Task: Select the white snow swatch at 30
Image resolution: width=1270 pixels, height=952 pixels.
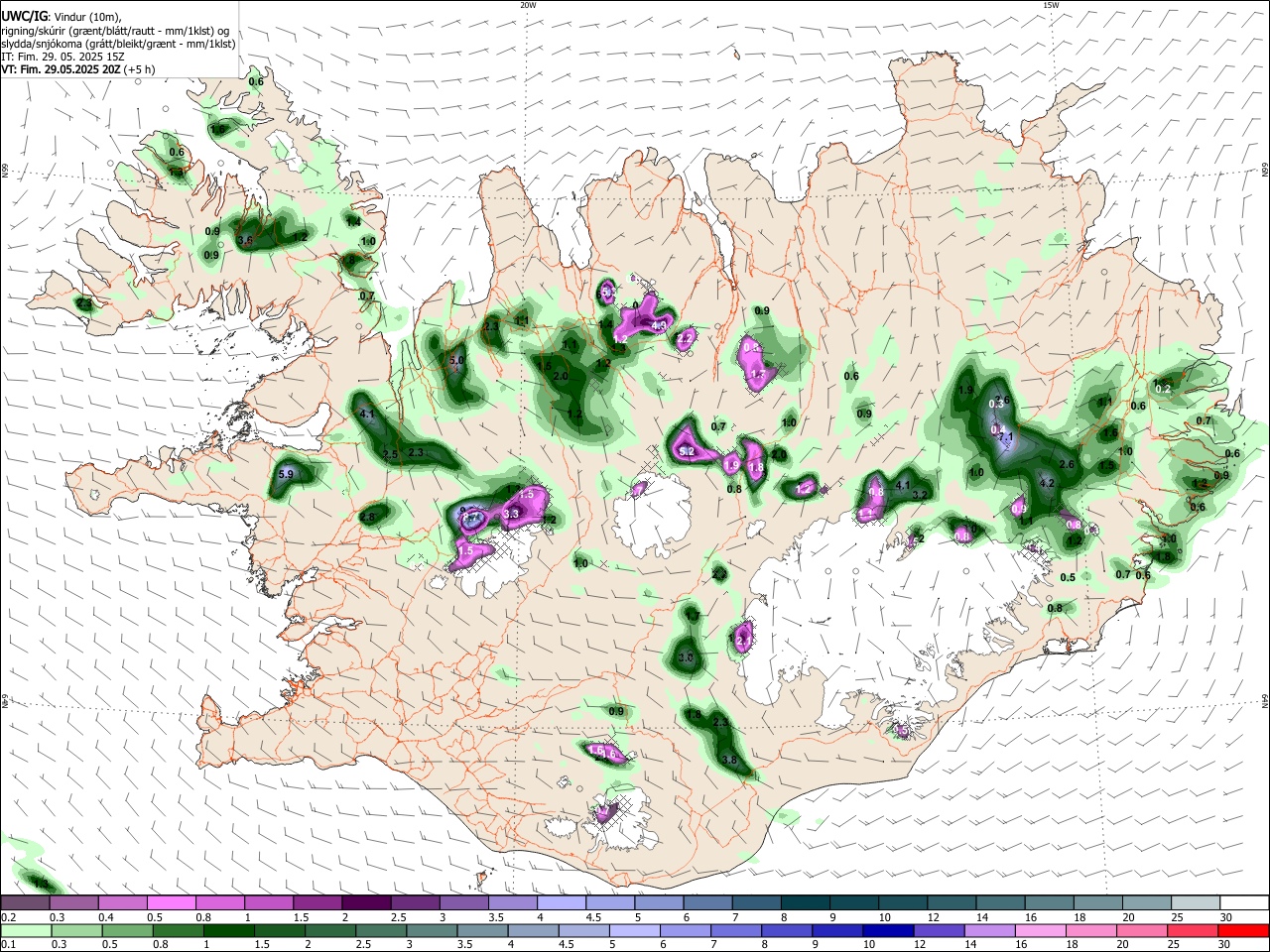Action: click(x=1242, y=903)
